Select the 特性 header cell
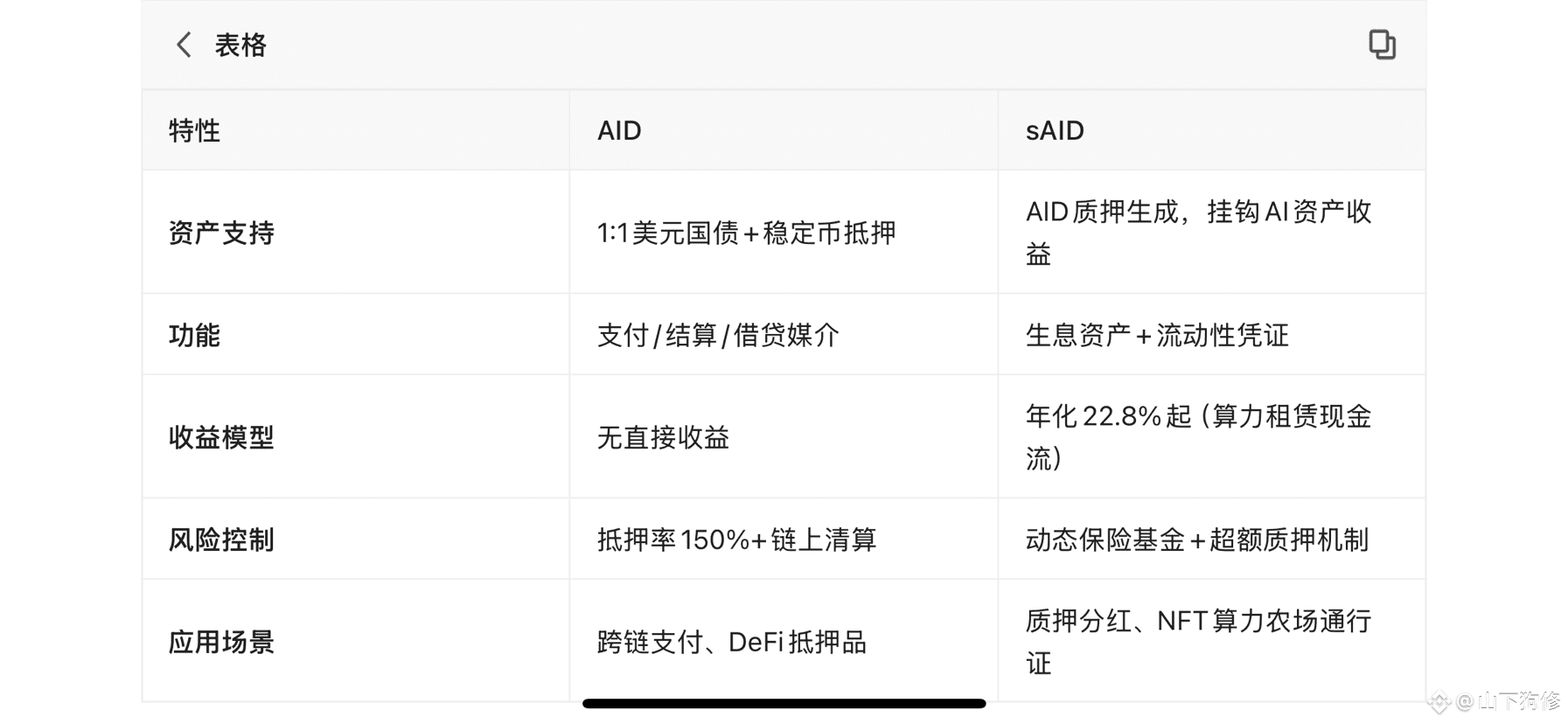Image resolution: width=1568 pixels, height=724 pixels. pos(194,130)
